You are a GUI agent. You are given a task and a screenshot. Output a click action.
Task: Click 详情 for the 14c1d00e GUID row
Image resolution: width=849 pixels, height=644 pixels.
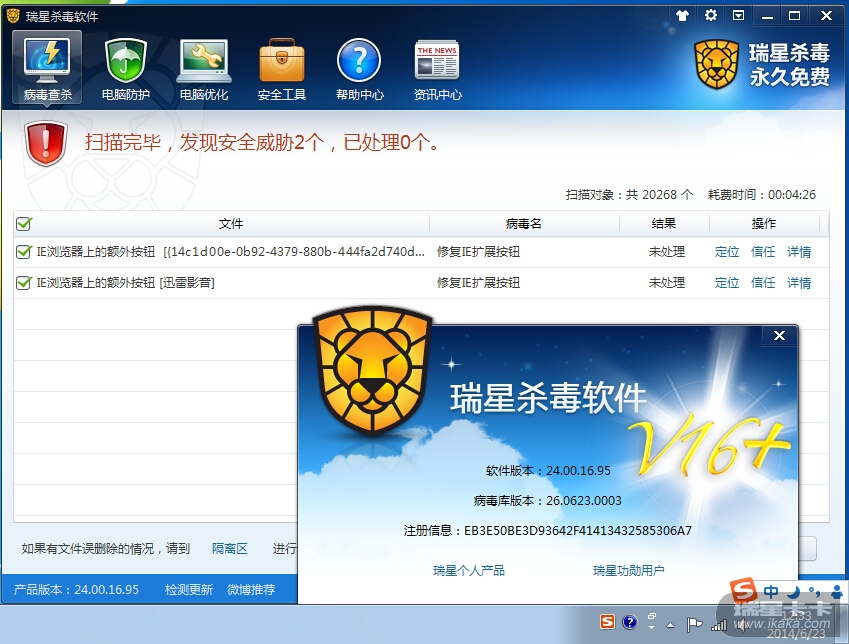tap(799, 252)
